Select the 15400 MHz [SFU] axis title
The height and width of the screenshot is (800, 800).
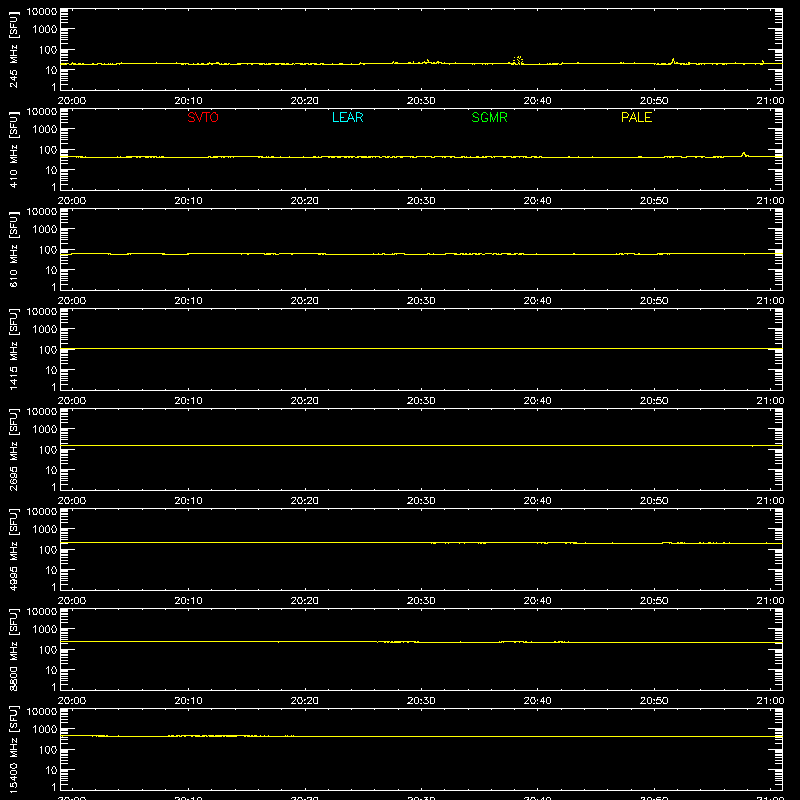[14, 749]
